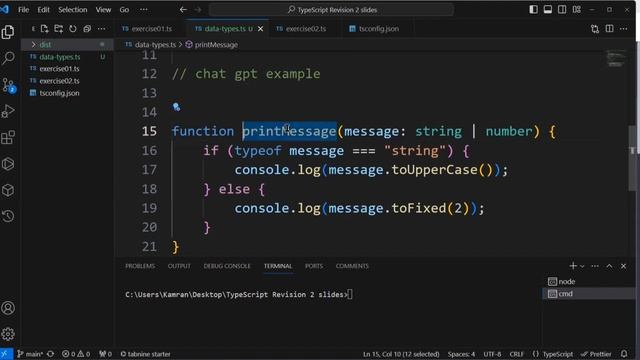
Task: Maximize the panel with the chevron up
Action: click(609, 266)
